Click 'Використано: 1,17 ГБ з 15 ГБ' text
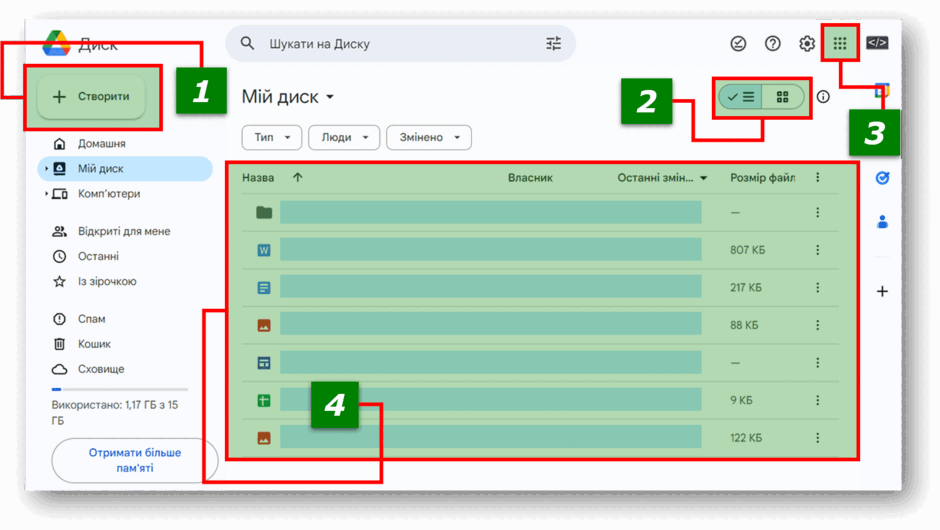 [115, 412]
